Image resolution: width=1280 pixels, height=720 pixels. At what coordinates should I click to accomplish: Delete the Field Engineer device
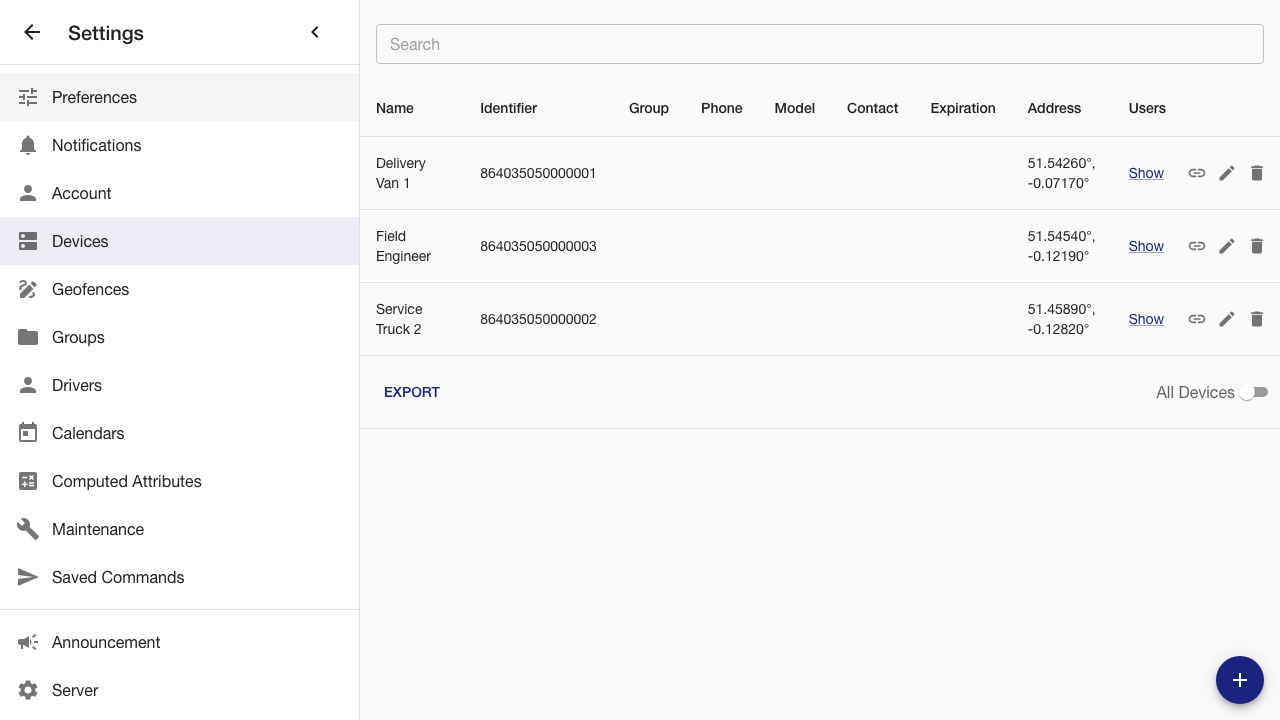coord(1257,246)
